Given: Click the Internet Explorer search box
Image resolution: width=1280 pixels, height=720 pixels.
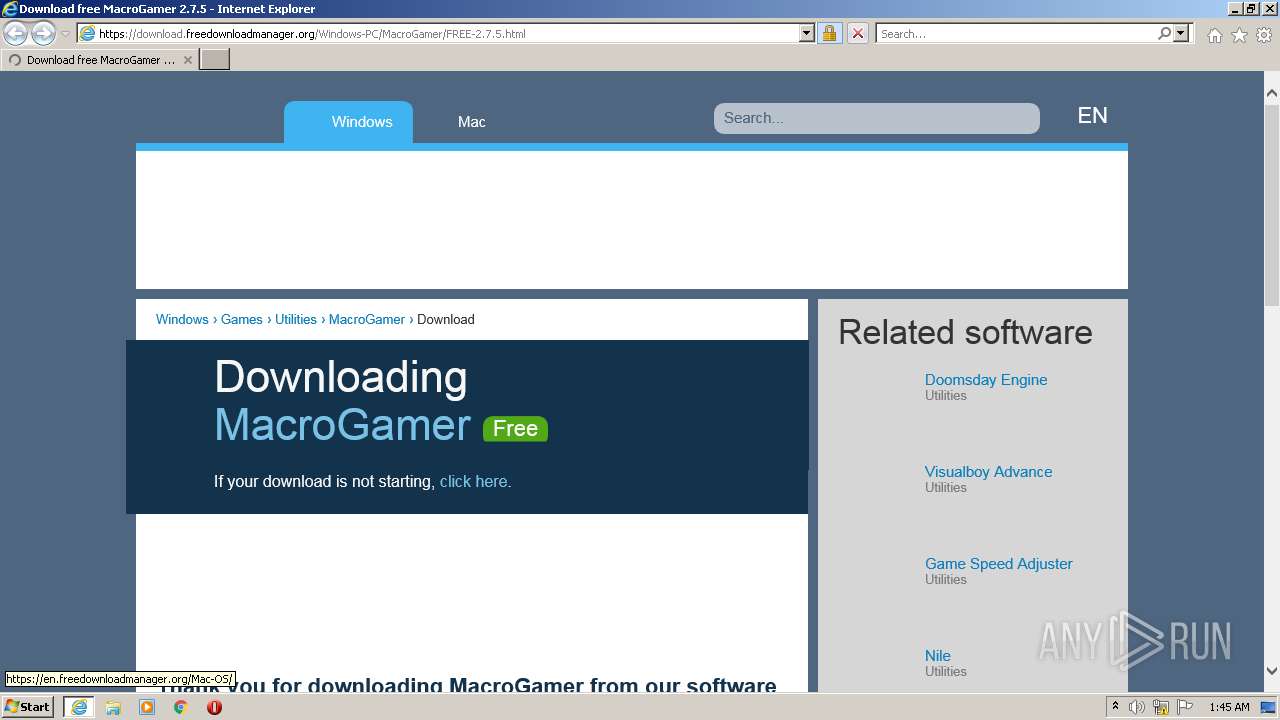Looking at the screenshot, I should pos(1015,33).
